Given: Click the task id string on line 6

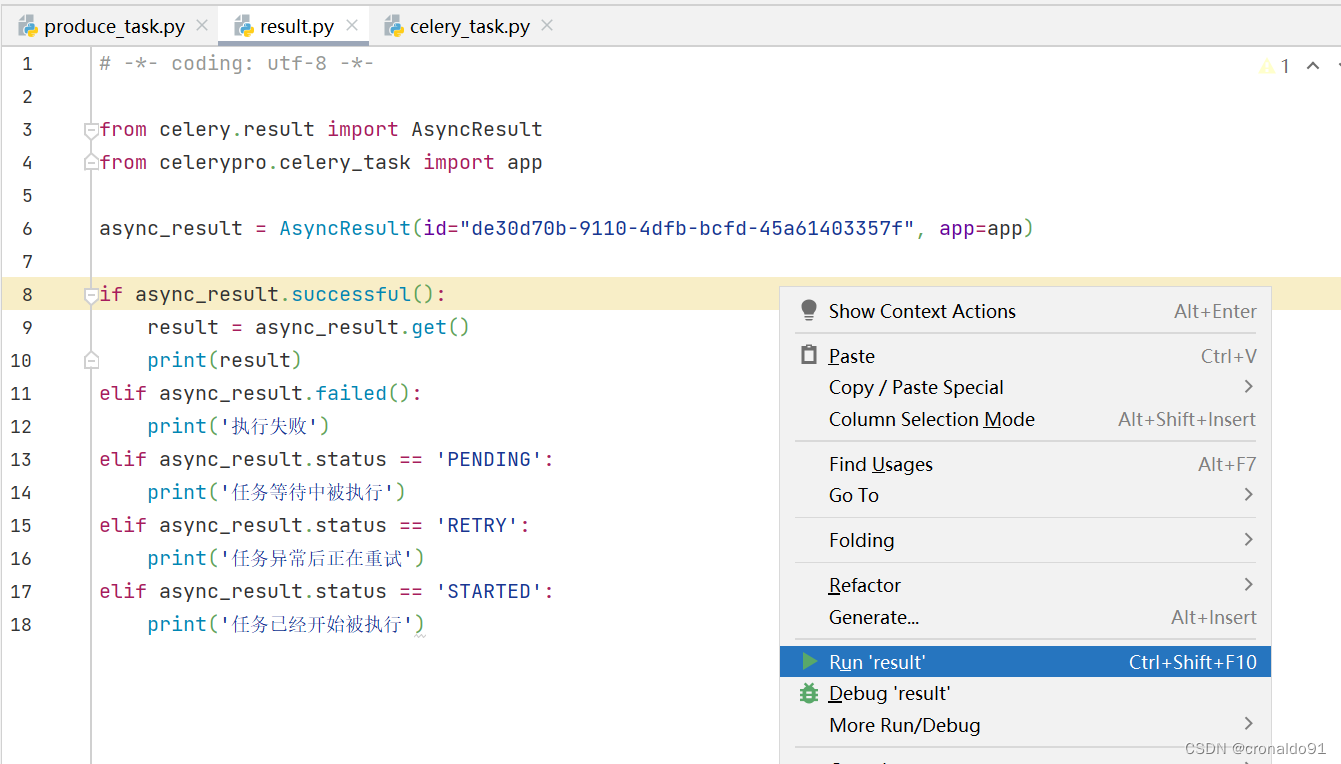Looking at the screenshot, I should click(x=687, y=228).
